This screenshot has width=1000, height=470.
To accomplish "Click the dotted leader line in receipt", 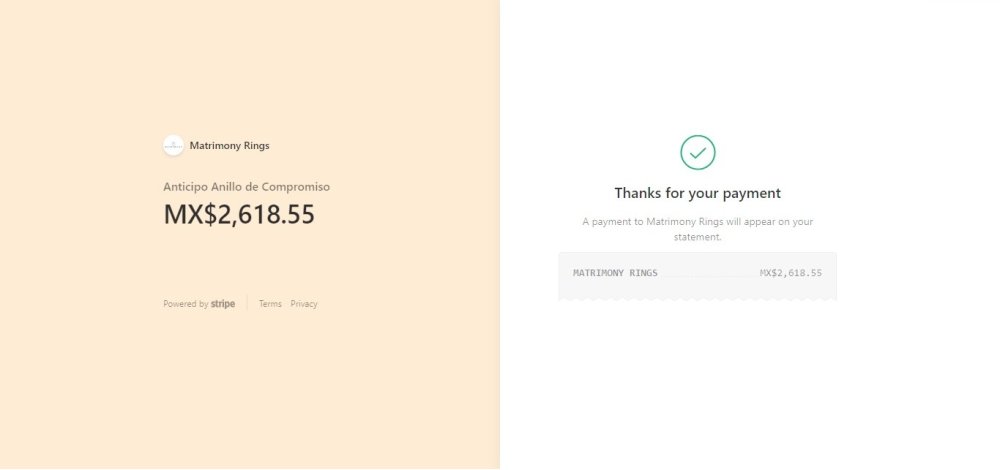I will 708,274.
